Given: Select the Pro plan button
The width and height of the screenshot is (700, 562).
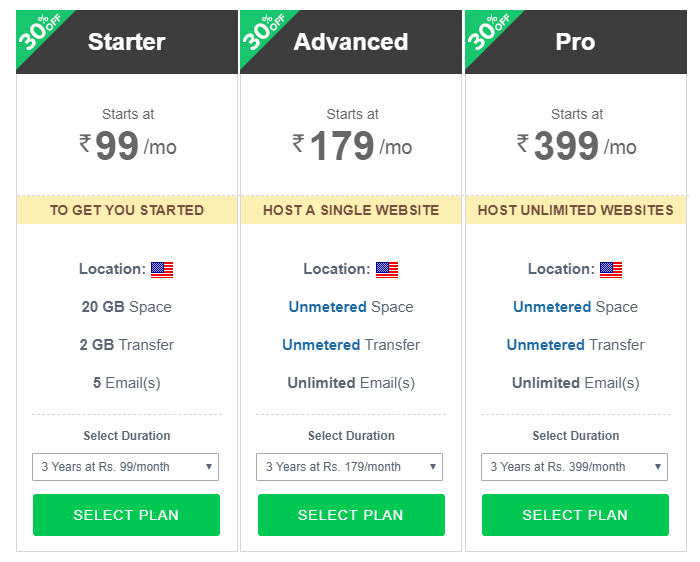Looking at the screenshot, I should click(x=575, y=515).
